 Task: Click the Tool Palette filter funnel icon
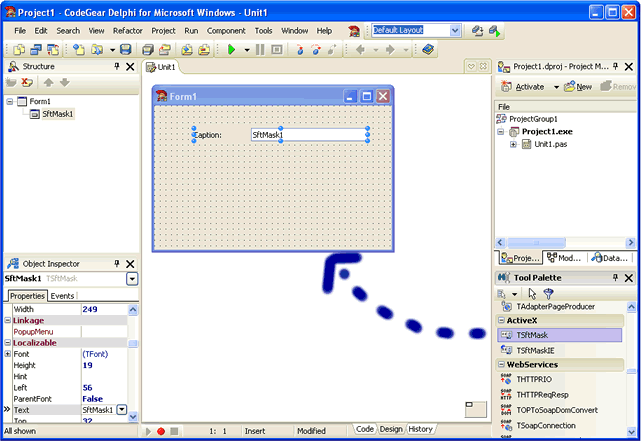pos(548,293)
